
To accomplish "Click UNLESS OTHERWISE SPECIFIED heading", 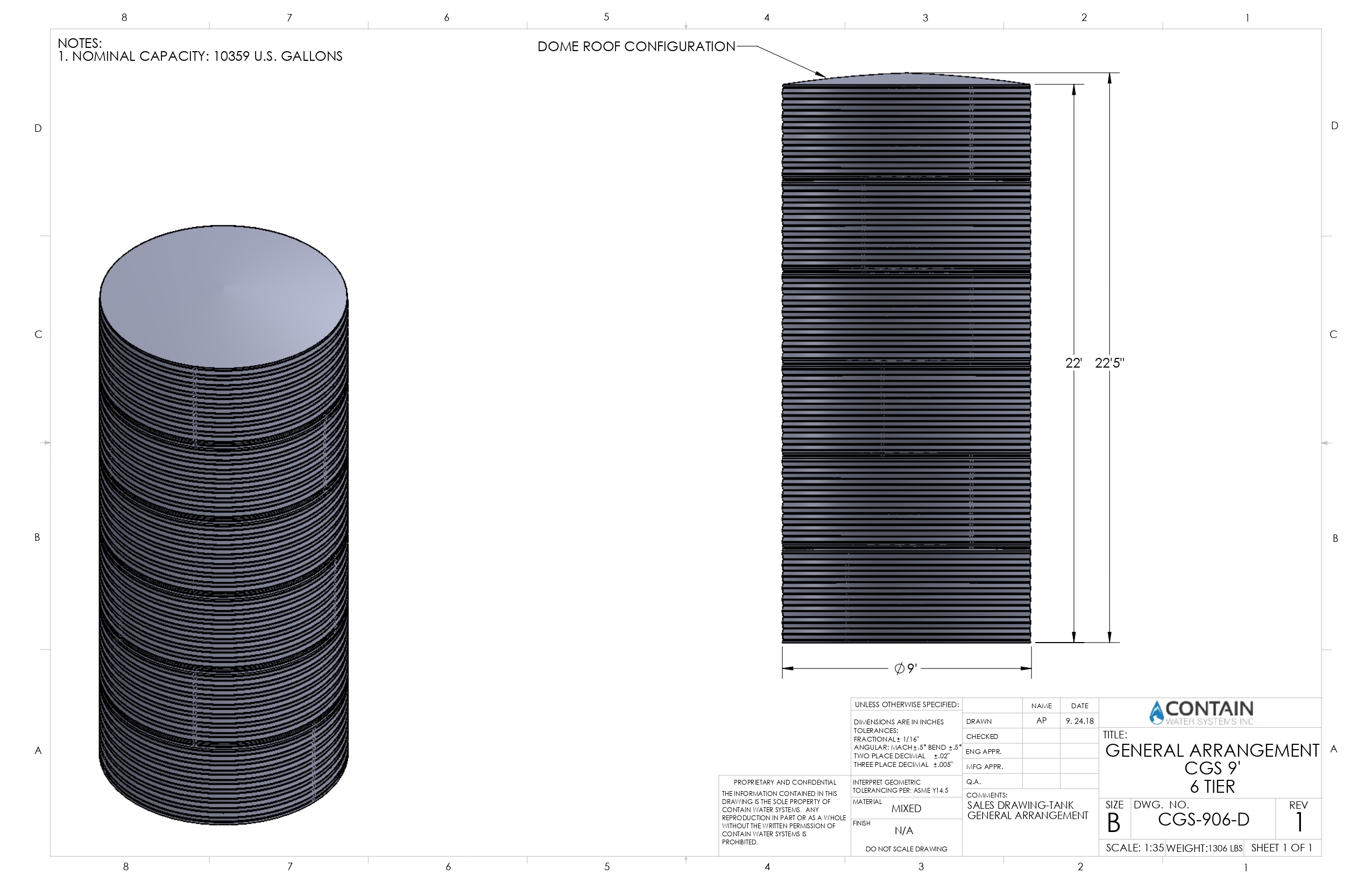I will [x=907, y=704].
